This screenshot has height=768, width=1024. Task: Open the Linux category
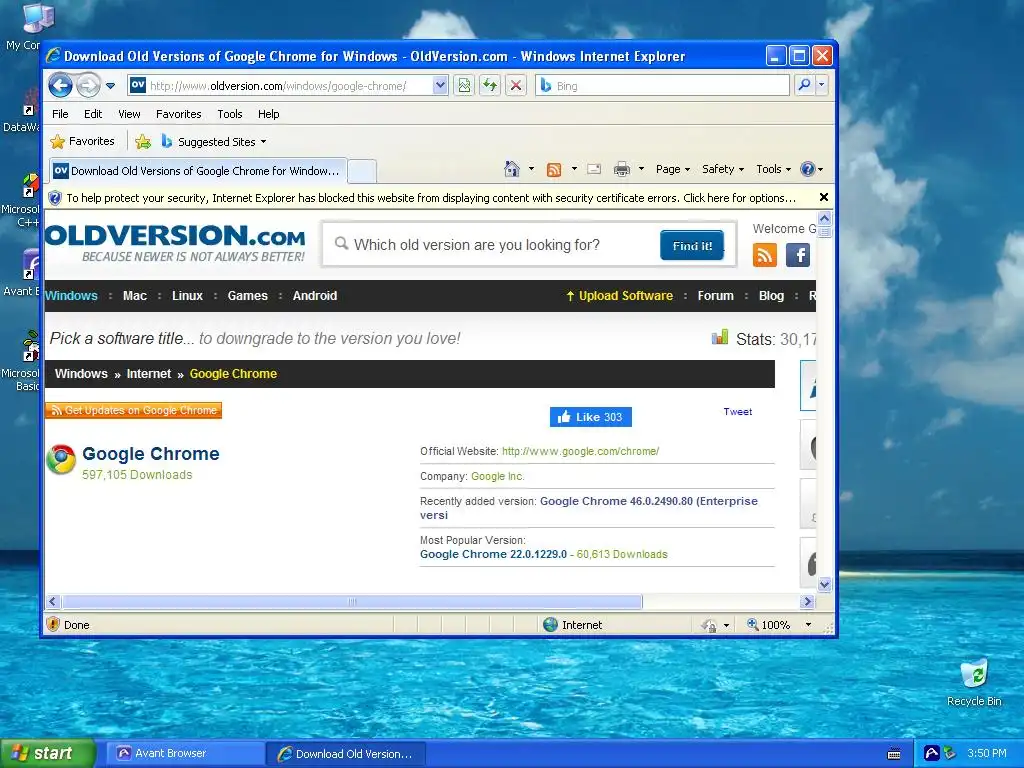(x=187, y=296)
